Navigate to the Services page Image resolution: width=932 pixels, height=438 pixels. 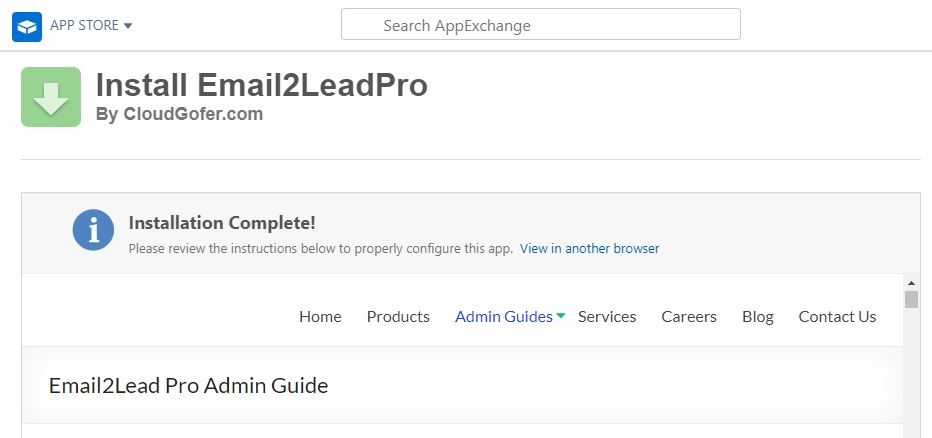click(607, 316)
